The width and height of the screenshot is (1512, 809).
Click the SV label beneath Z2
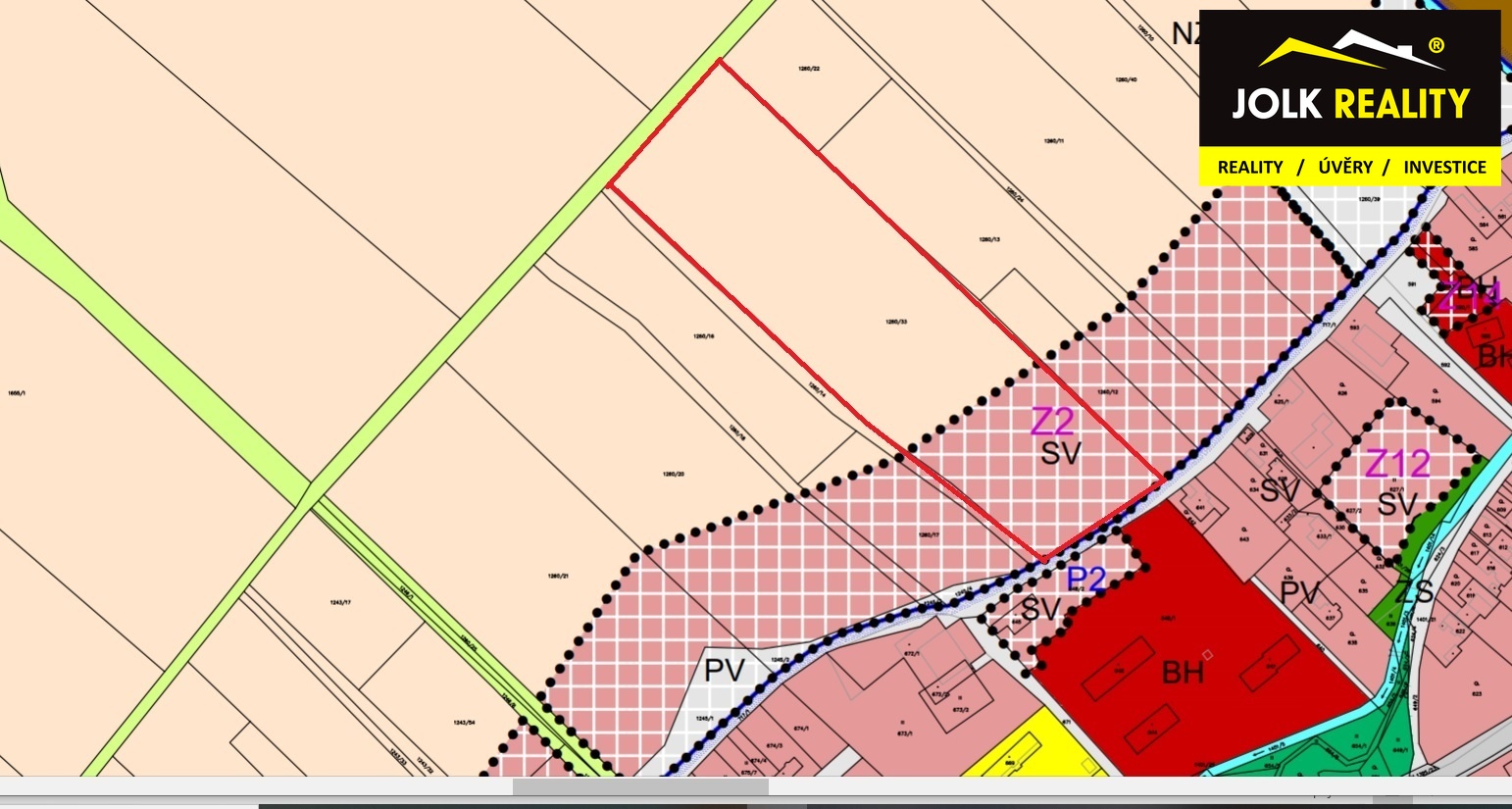click(1060, 453)
